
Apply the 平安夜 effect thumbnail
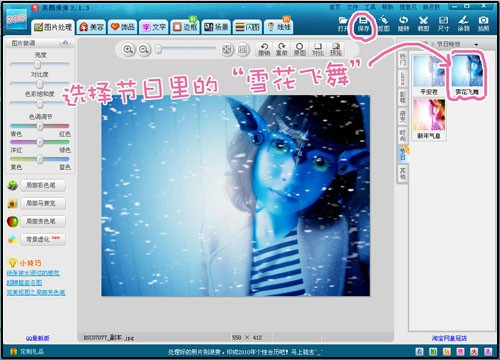pyautogui.click(x=429, y=75)
